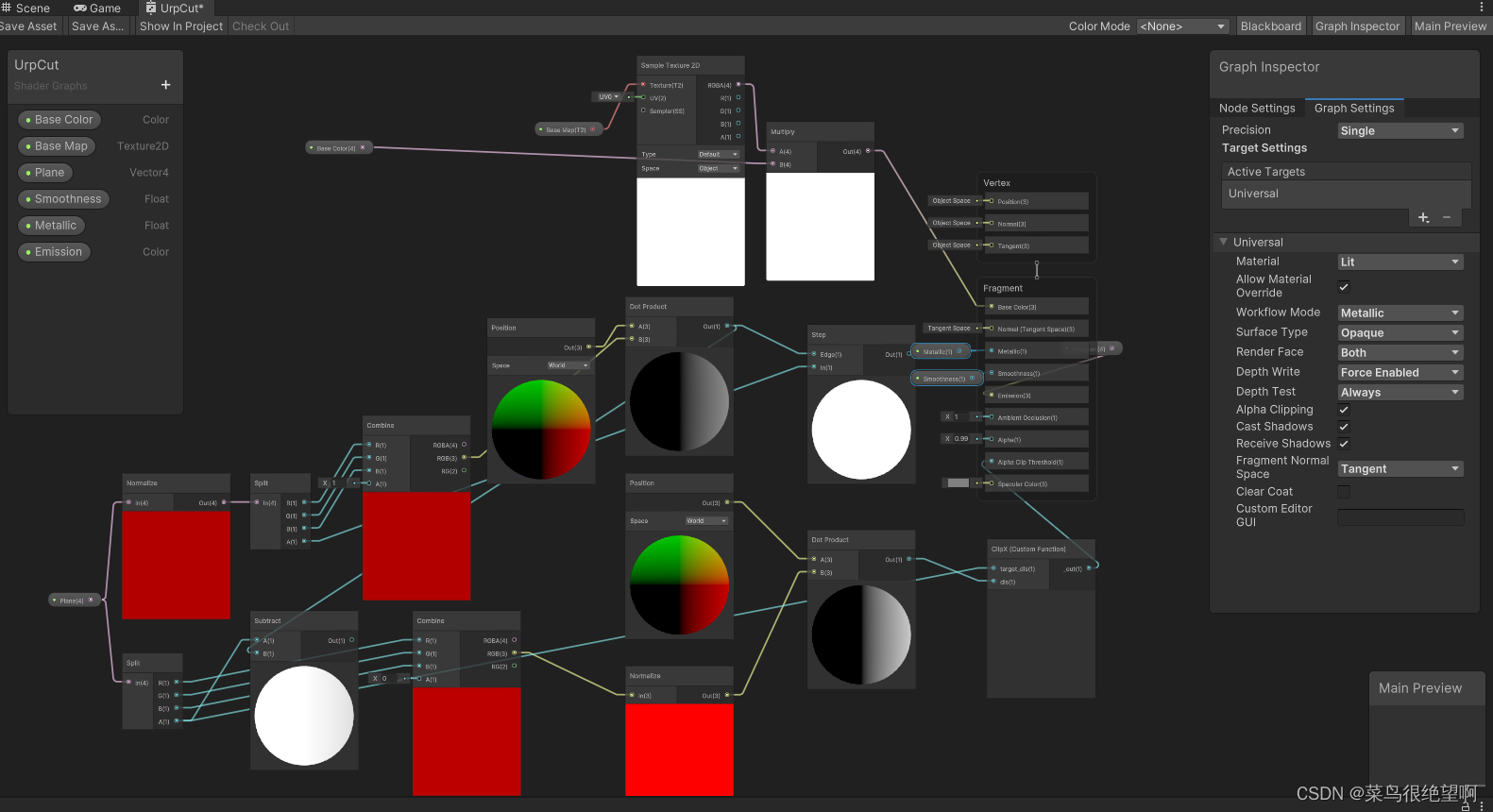The height and width of the screenshot is (812, 1493).
Task: Click the Specular Color gray swatch
Action: [x=959, y=483]
